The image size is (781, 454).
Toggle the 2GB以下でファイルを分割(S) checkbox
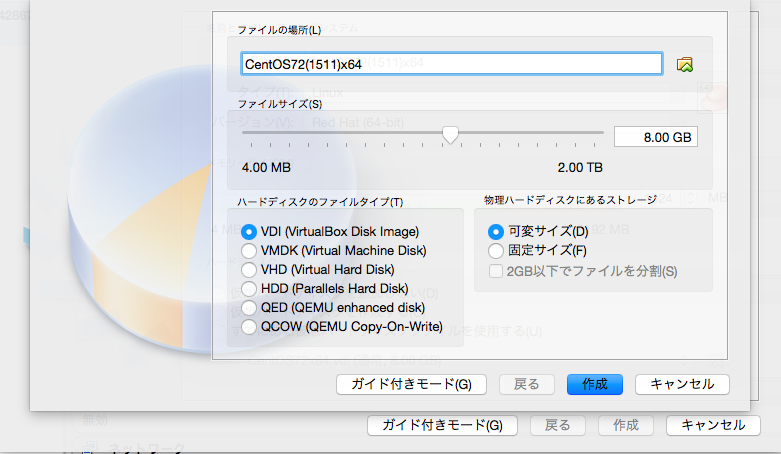tap(496, 271)
